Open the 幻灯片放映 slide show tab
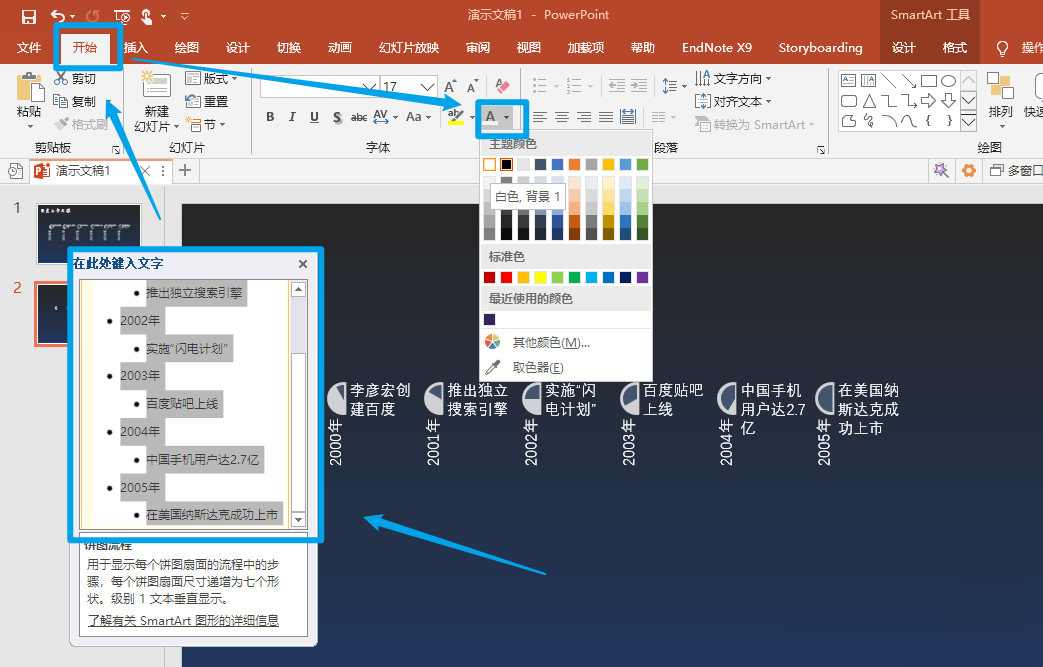The height and width of the screenshot is (667, 1043). click(409, 48)
